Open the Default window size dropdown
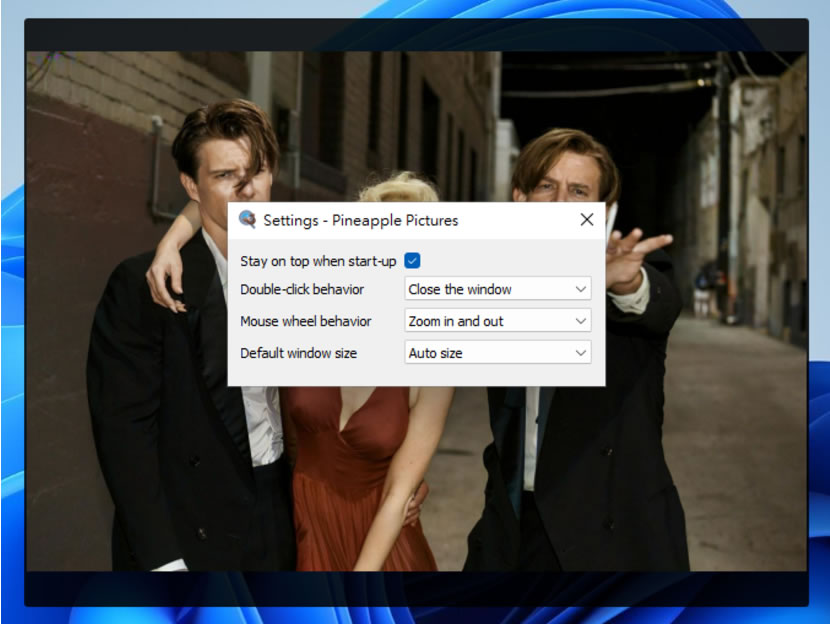 [x=498, y=352]
